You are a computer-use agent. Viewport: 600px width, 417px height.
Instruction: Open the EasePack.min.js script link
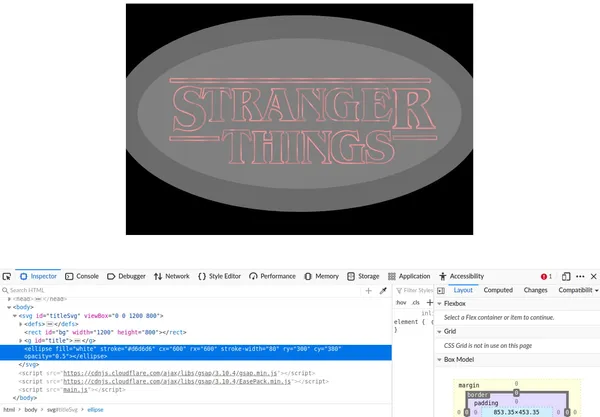(x=177, y=381)
